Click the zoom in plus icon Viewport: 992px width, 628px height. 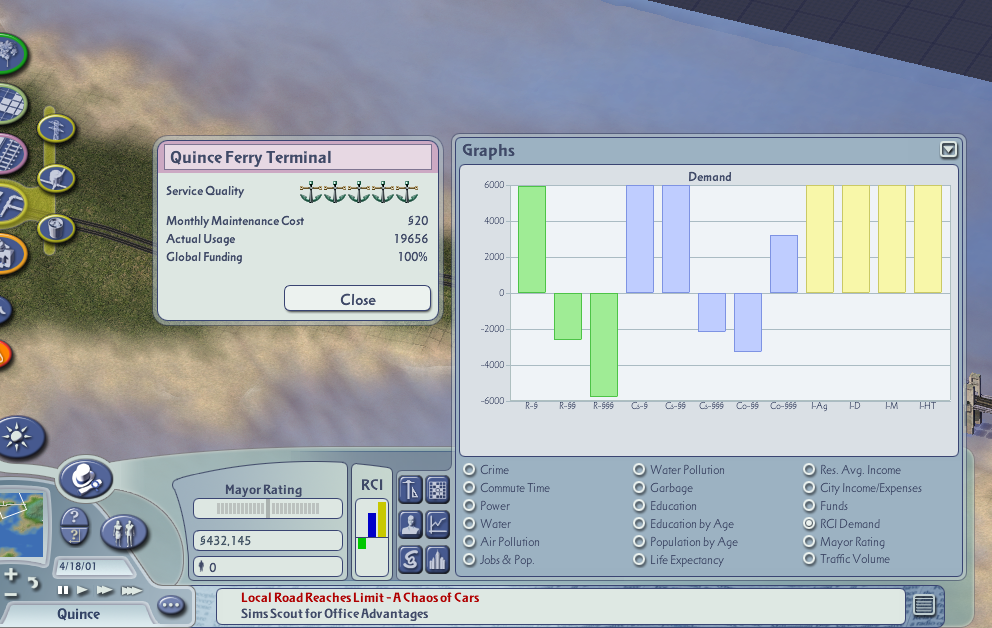pyautogui.click(x=11, y=575)
